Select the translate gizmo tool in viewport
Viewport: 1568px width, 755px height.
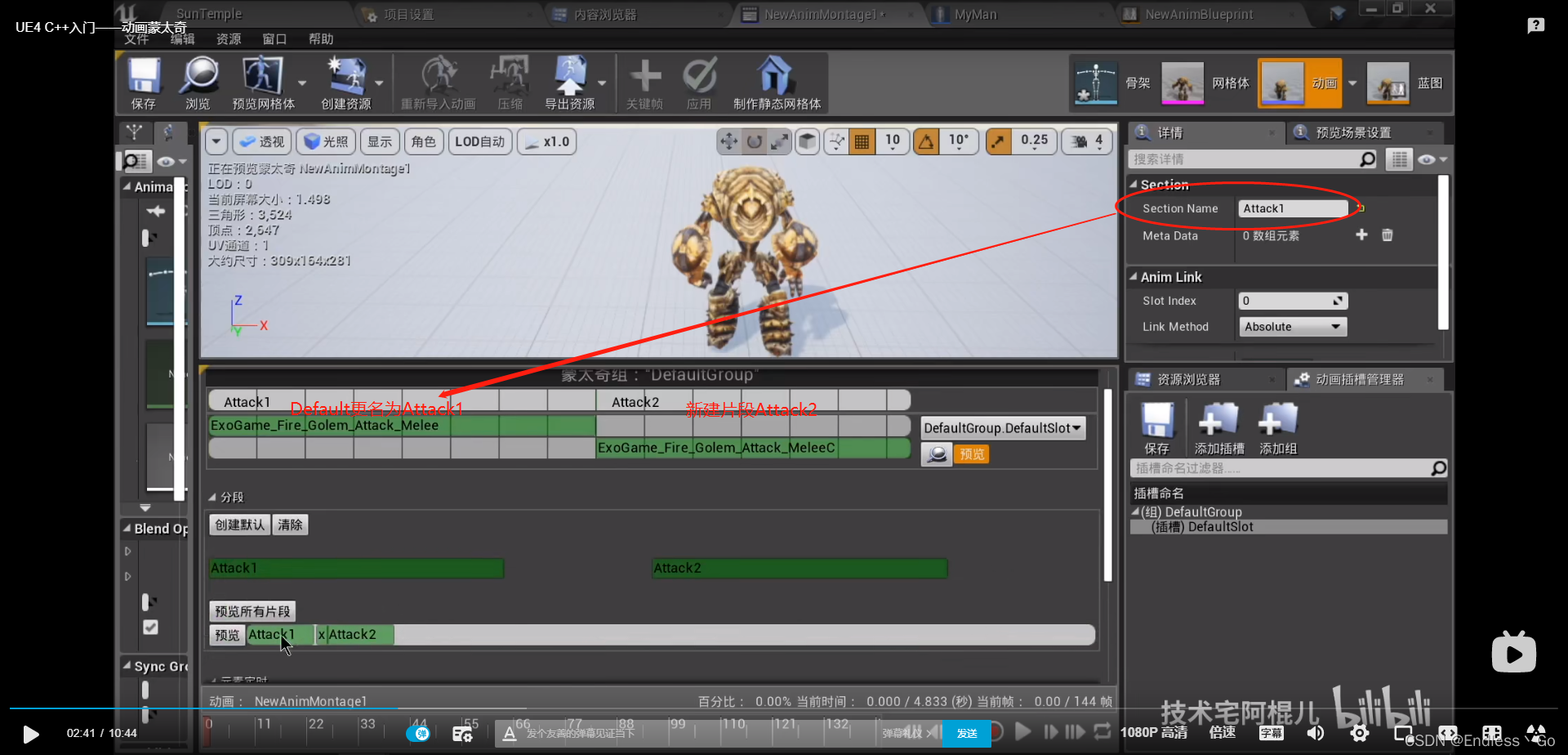point(728,141)
